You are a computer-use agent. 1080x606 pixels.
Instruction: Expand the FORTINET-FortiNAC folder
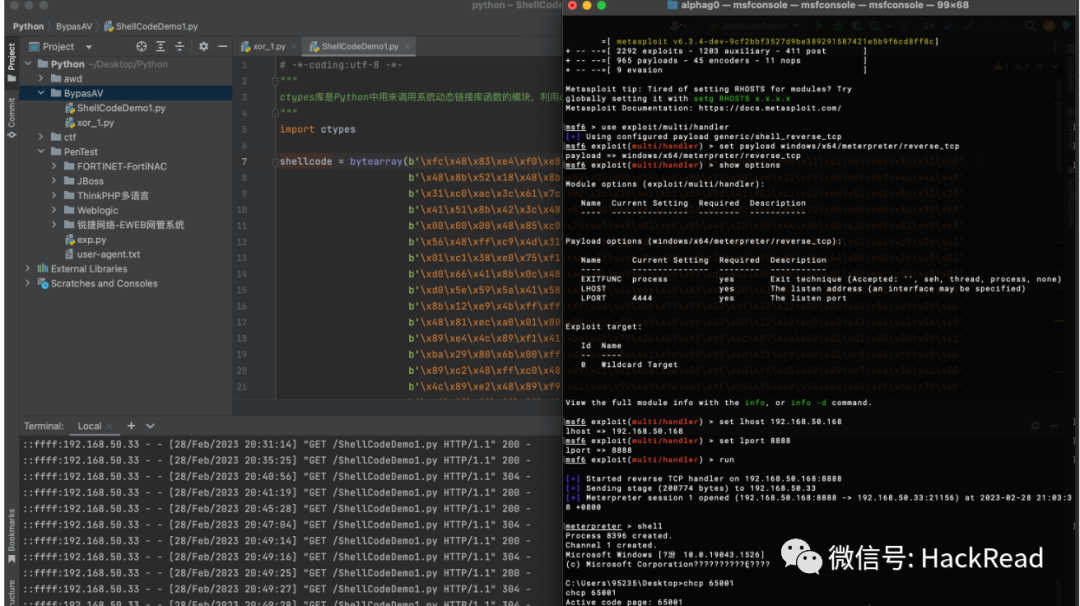[54, 166]
